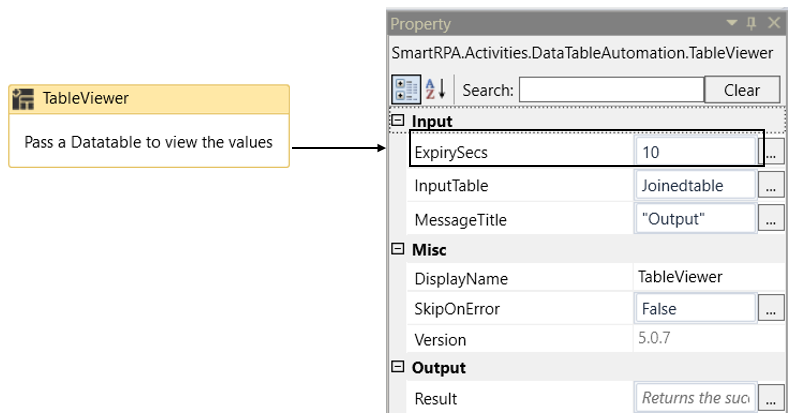Open expression editor for ExpirySecs
Viewport: 792px width, 416px height.
click(x=772, y=152)
